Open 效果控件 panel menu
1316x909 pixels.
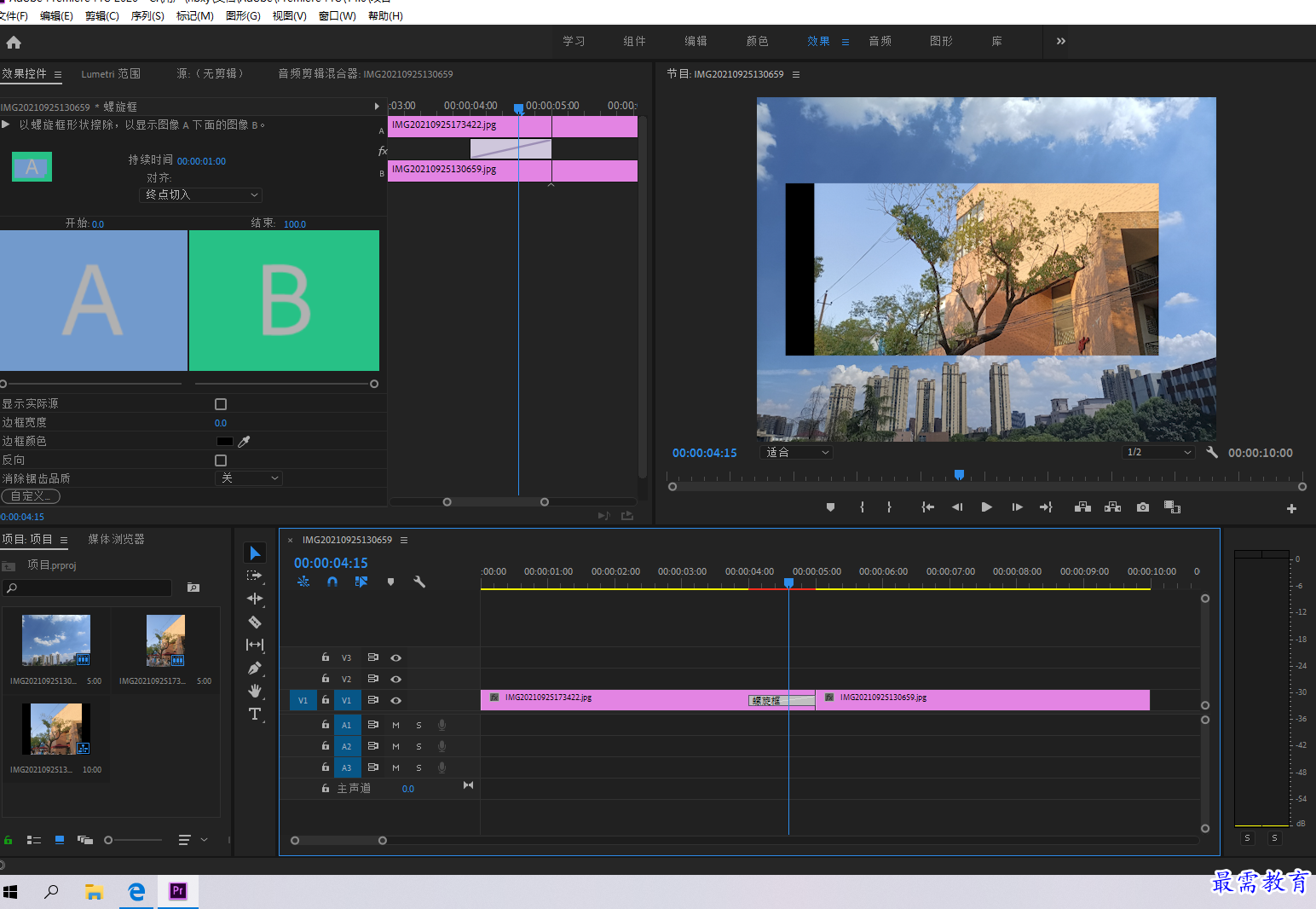point(58,74)
